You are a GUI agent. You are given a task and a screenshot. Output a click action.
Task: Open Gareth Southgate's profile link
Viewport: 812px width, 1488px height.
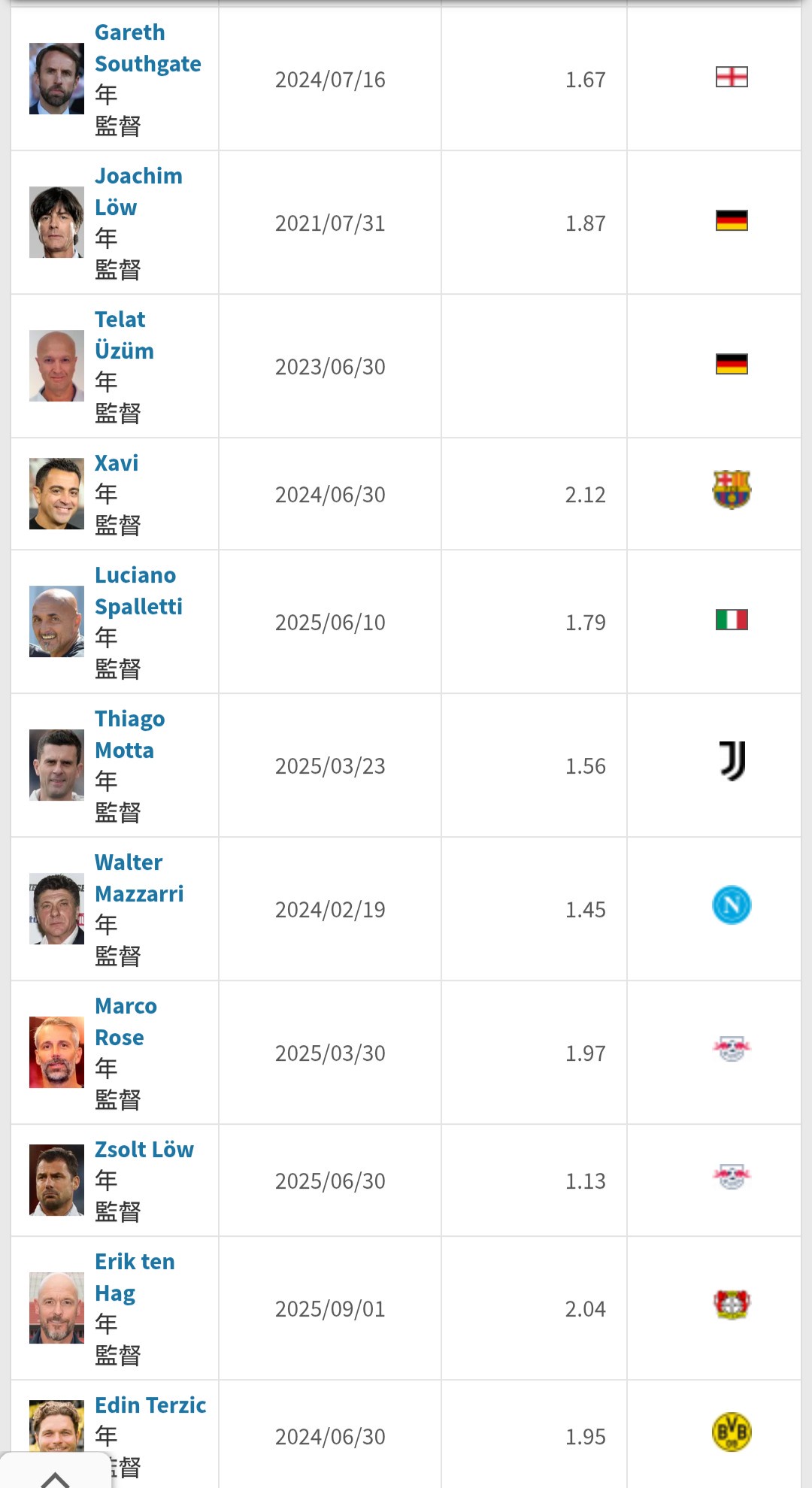pos(147,48)
